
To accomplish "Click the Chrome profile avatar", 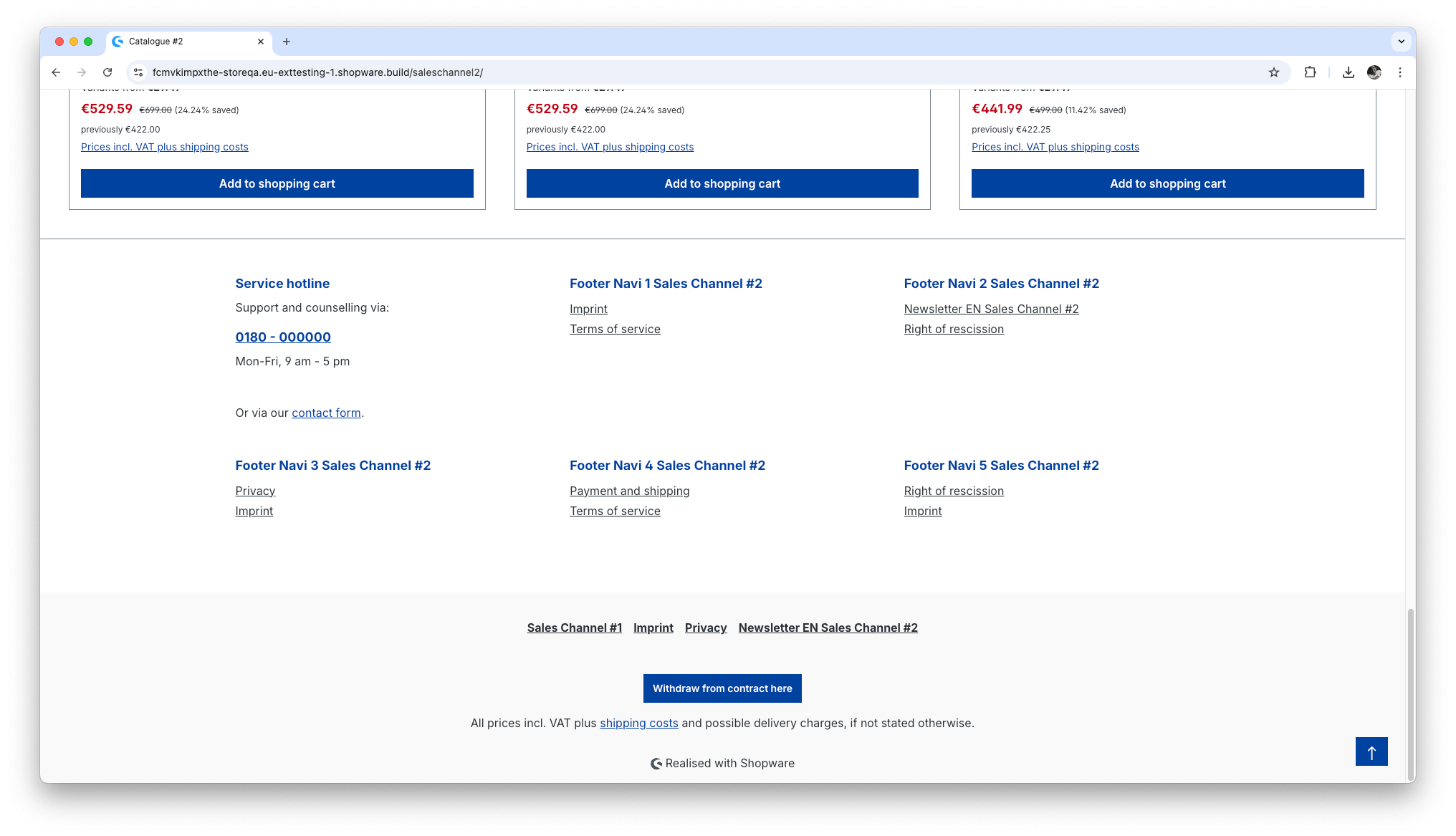I will (1374, 72).
